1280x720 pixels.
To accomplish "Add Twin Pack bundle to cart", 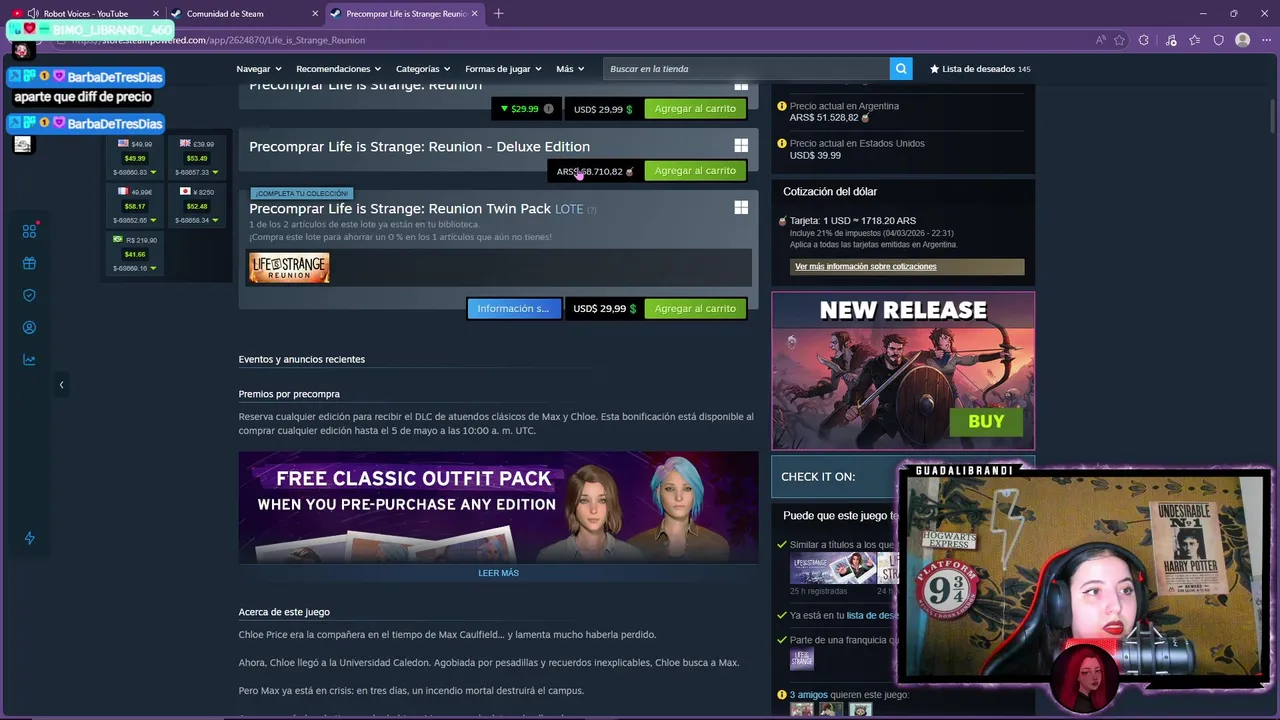I will tap(695, 309).
